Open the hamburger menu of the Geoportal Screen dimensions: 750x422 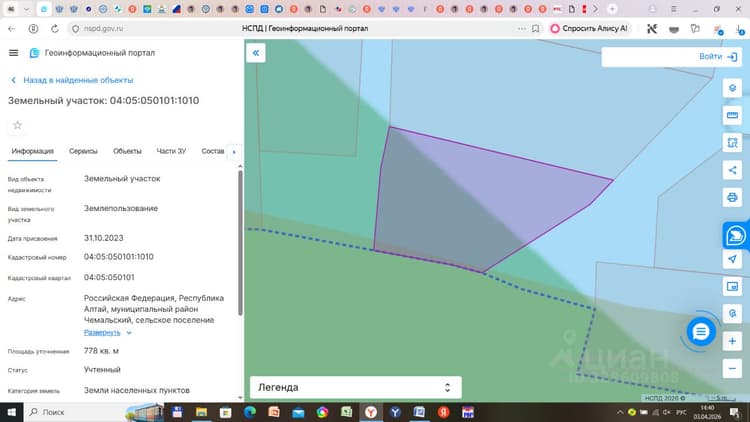click(x=13, y=53)
